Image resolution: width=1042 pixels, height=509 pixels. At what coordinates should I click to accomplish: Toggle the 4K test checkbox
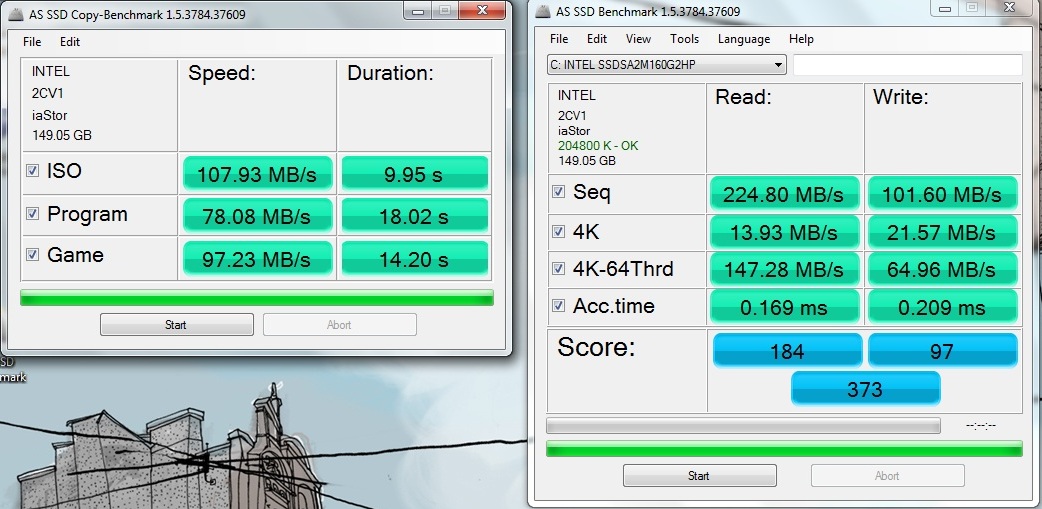559,231
